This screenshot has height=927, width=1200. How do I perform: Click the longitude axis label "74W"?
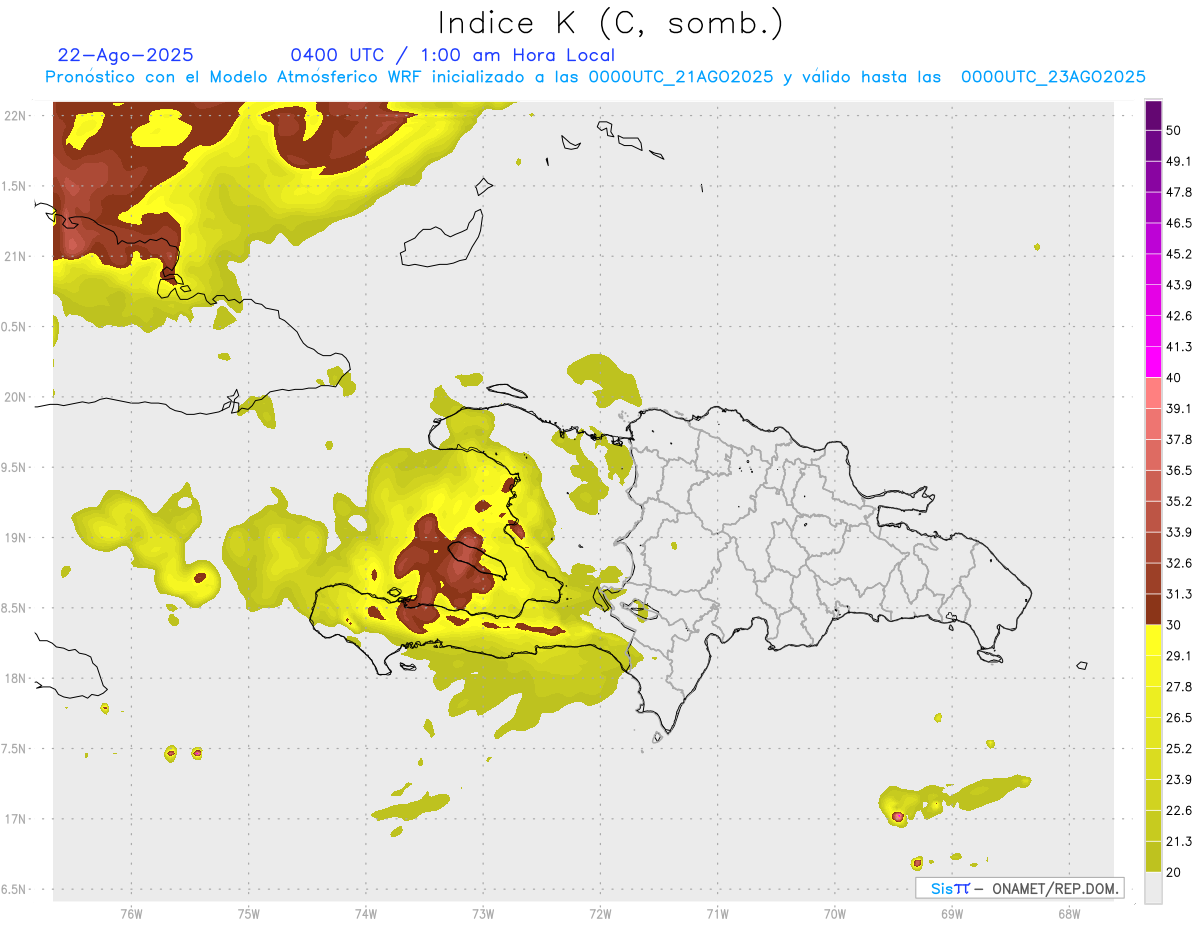(366, 914)
